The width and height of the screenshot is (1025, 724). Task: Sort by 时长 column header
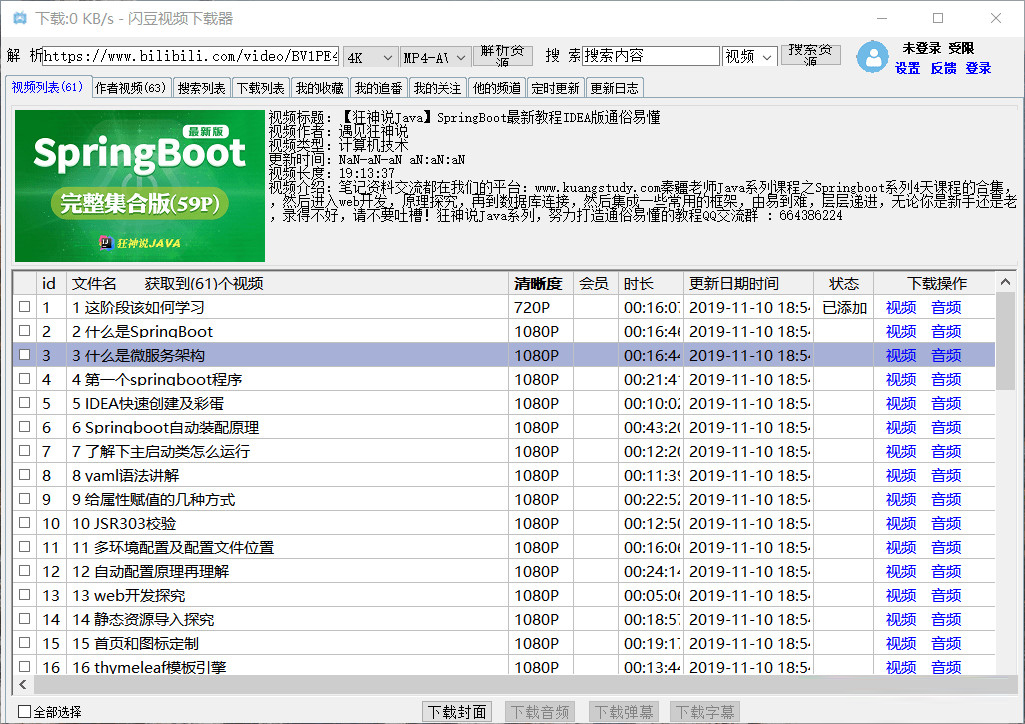(x=650, y=284)
